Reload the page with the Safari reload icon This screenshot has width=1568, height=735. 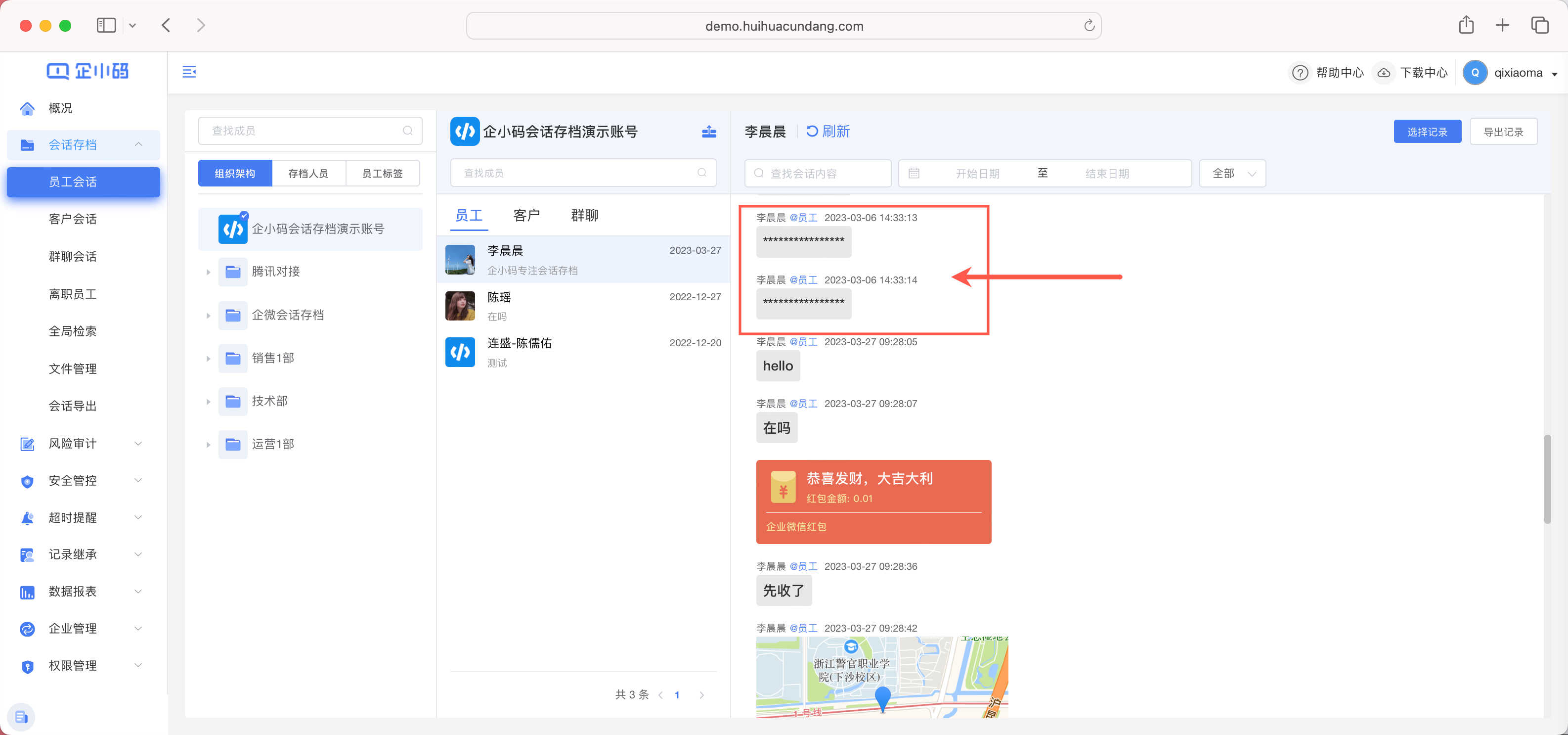pos(1089,26)
